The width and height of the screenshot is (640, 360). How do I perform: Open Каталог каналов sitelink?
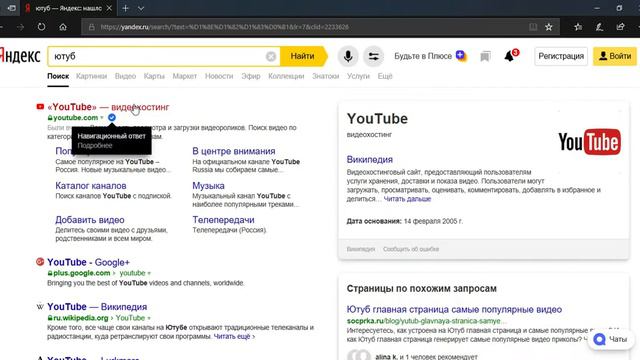click(x=91, y=186)
